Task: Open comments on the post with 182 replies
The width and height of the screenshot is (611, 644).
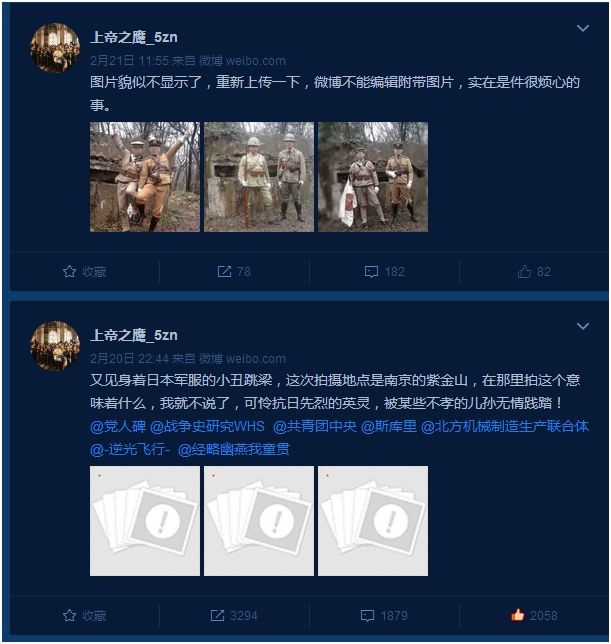Action: click(385, 271)
